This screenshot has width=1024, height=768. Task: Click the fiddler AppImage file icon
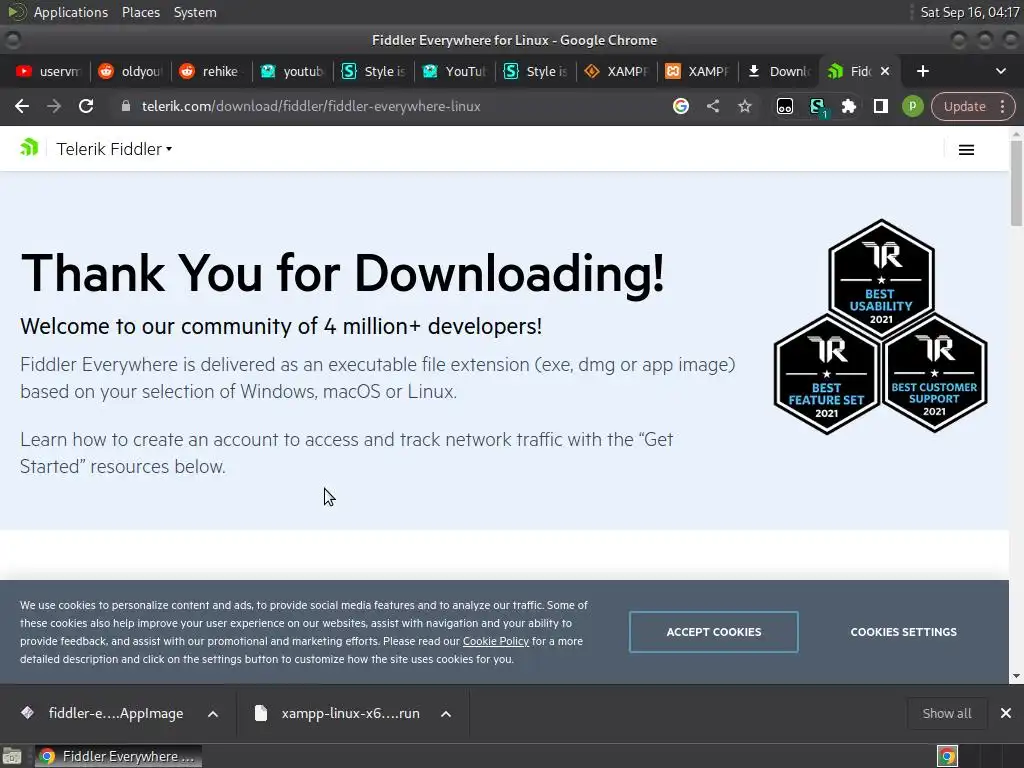coord(27,712)
